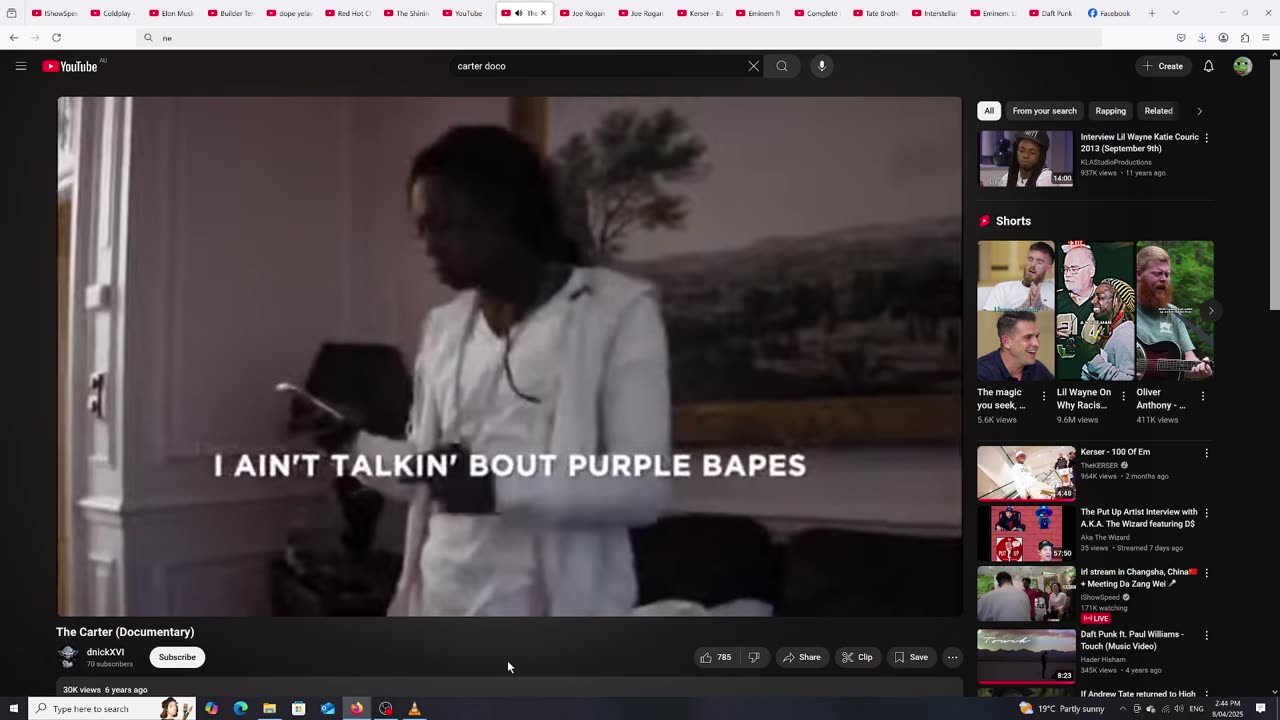Expand the list all tabs chevron
The width and height of the screenshot is (1280, 720).
[x=1175, y=13]
